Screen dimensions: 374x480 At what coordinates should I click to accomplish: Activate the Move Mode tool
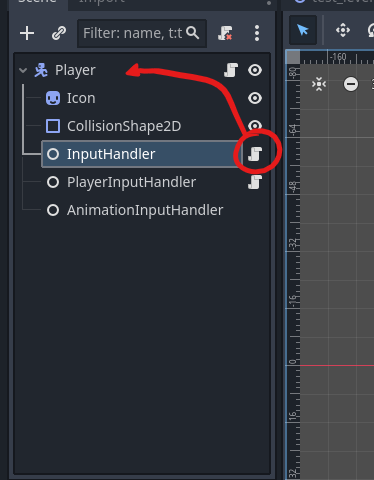pyautogui.click(x=343, y=30)
